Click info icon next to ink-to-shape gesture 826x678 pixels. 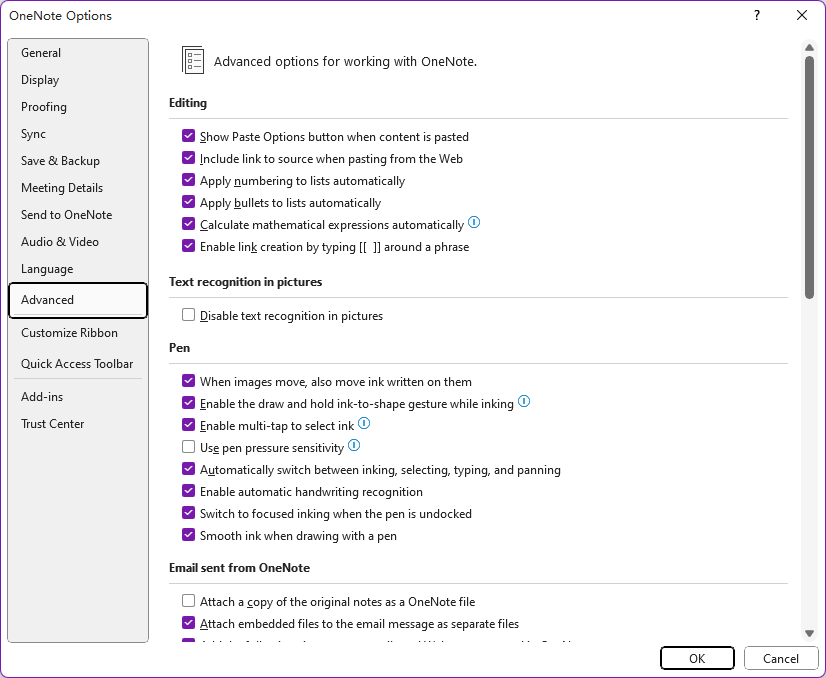tap(524, 402)
